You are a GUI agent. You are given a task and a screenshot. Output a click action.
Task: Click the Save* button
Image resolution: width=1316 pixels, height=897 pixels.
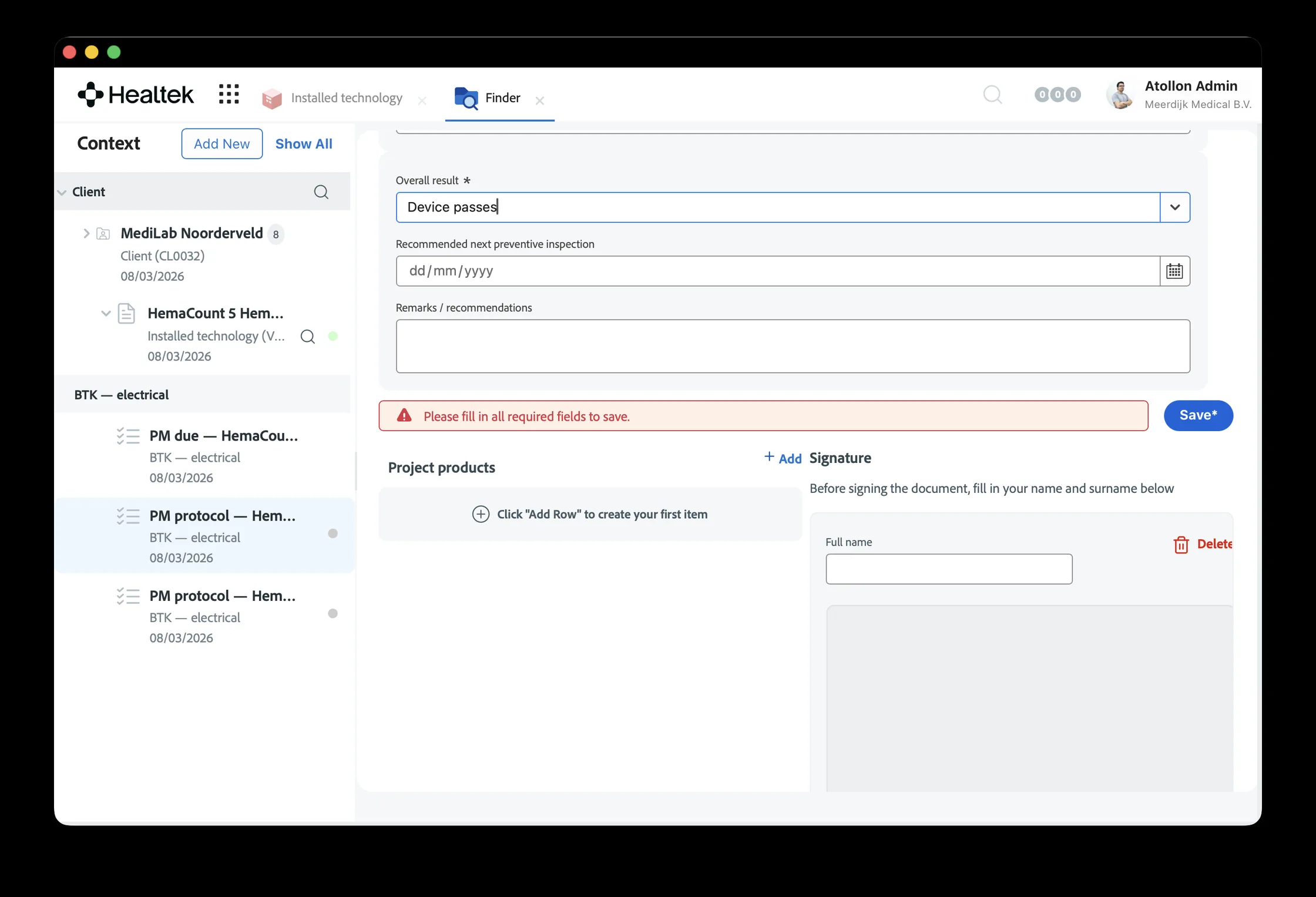tap(1198, 416)
